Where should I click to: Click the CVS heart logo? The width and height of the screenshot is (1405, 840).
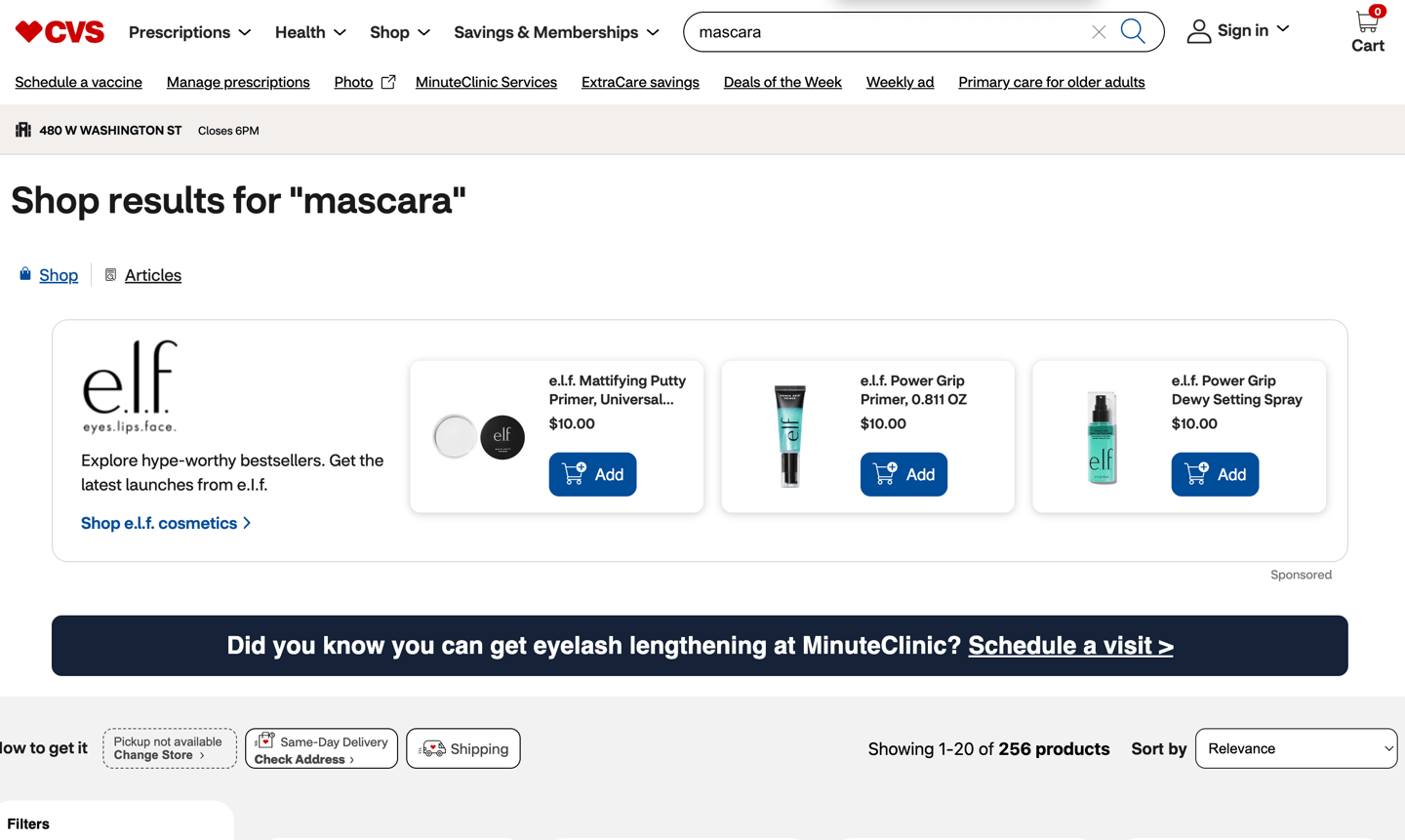60,32
